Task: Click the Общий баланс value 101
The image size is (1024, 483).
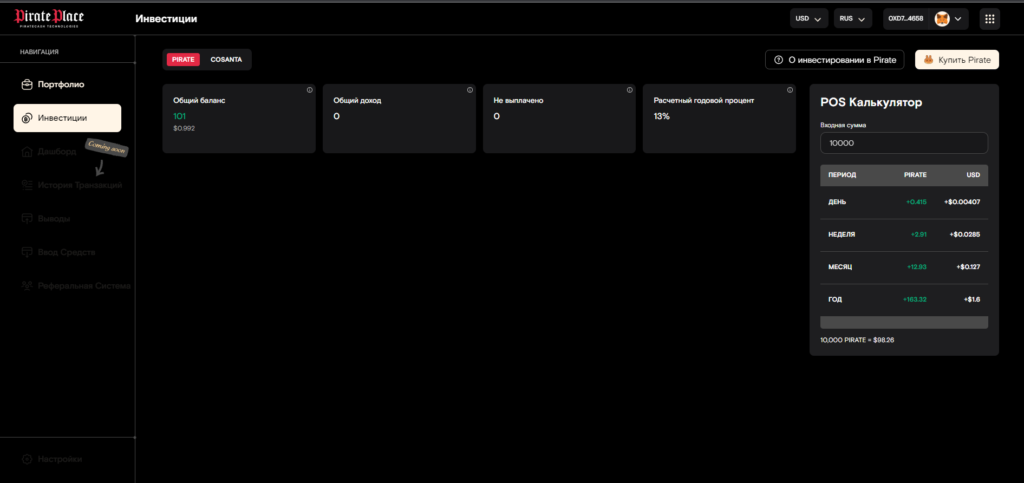Action: (x=180, y=116)
